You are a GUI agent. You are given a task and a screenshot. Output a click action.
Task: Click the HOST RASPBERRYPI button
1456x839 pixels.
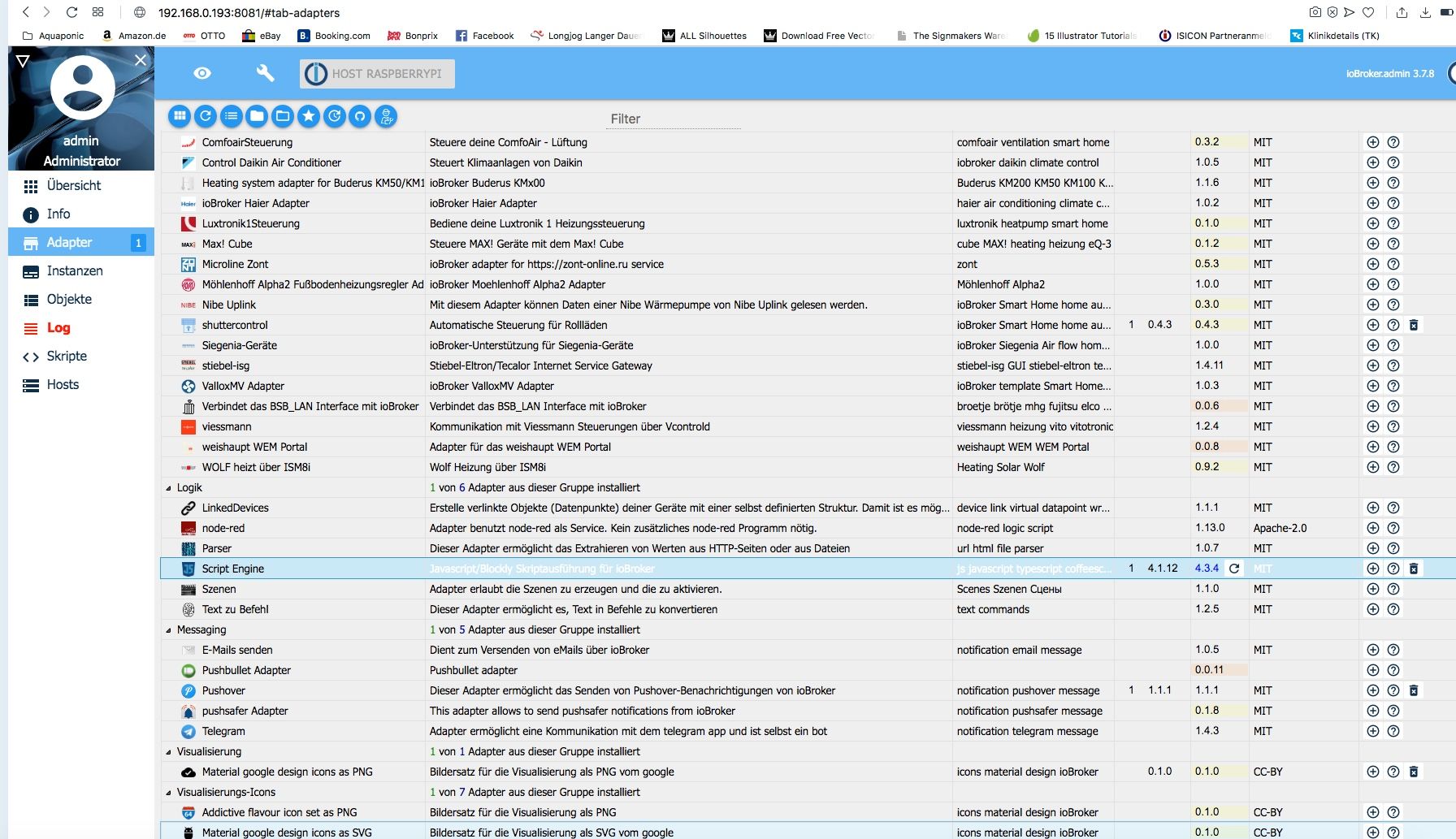click(377, 74)
